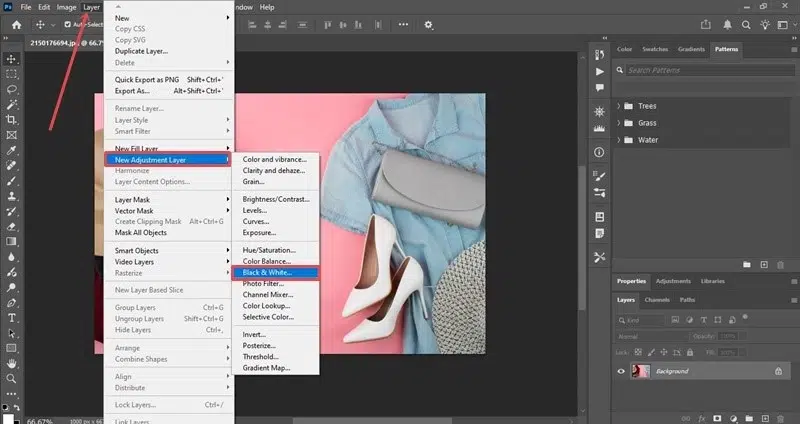Image resolution: width=800 pixels, height=424 pixels.
Task: Open the blend mode Normal dropdown
Action: coord(651,336)
